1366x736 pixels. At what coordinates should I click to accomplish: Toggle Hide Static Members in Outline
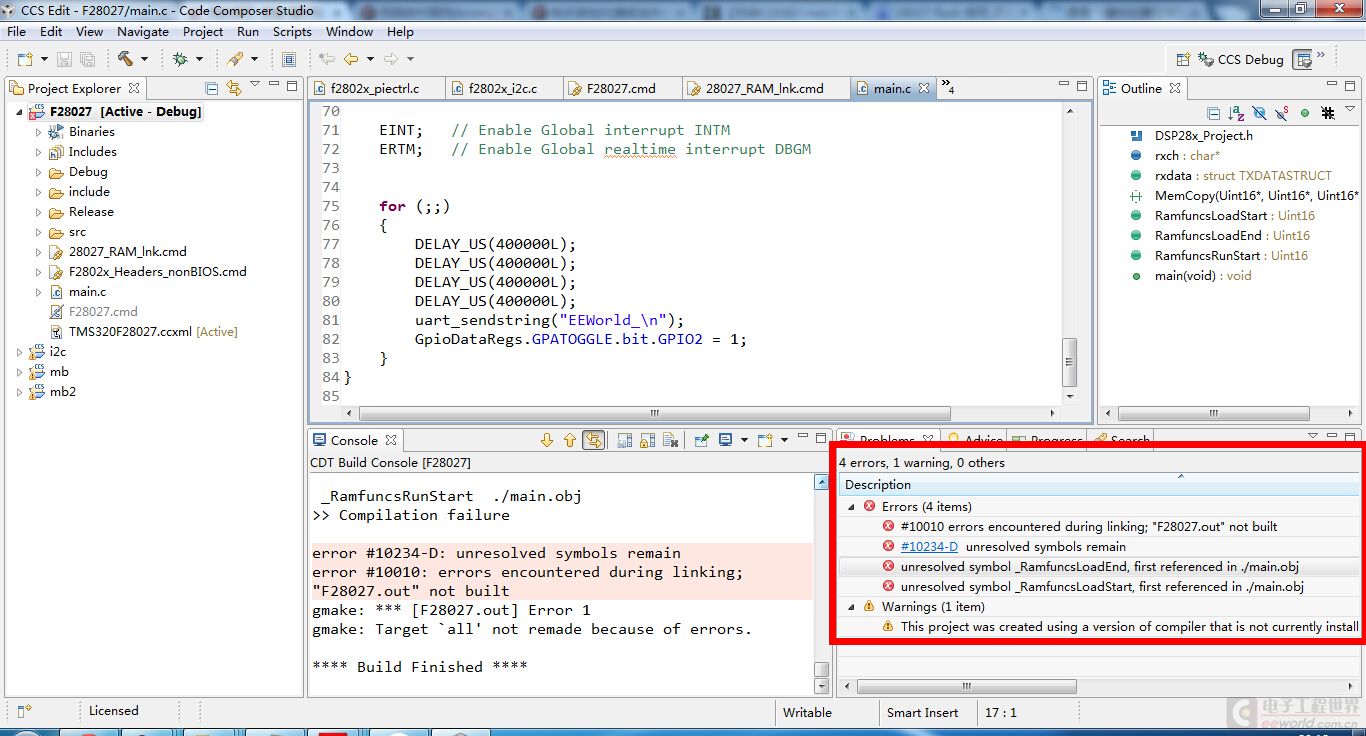pos(1282,113)
